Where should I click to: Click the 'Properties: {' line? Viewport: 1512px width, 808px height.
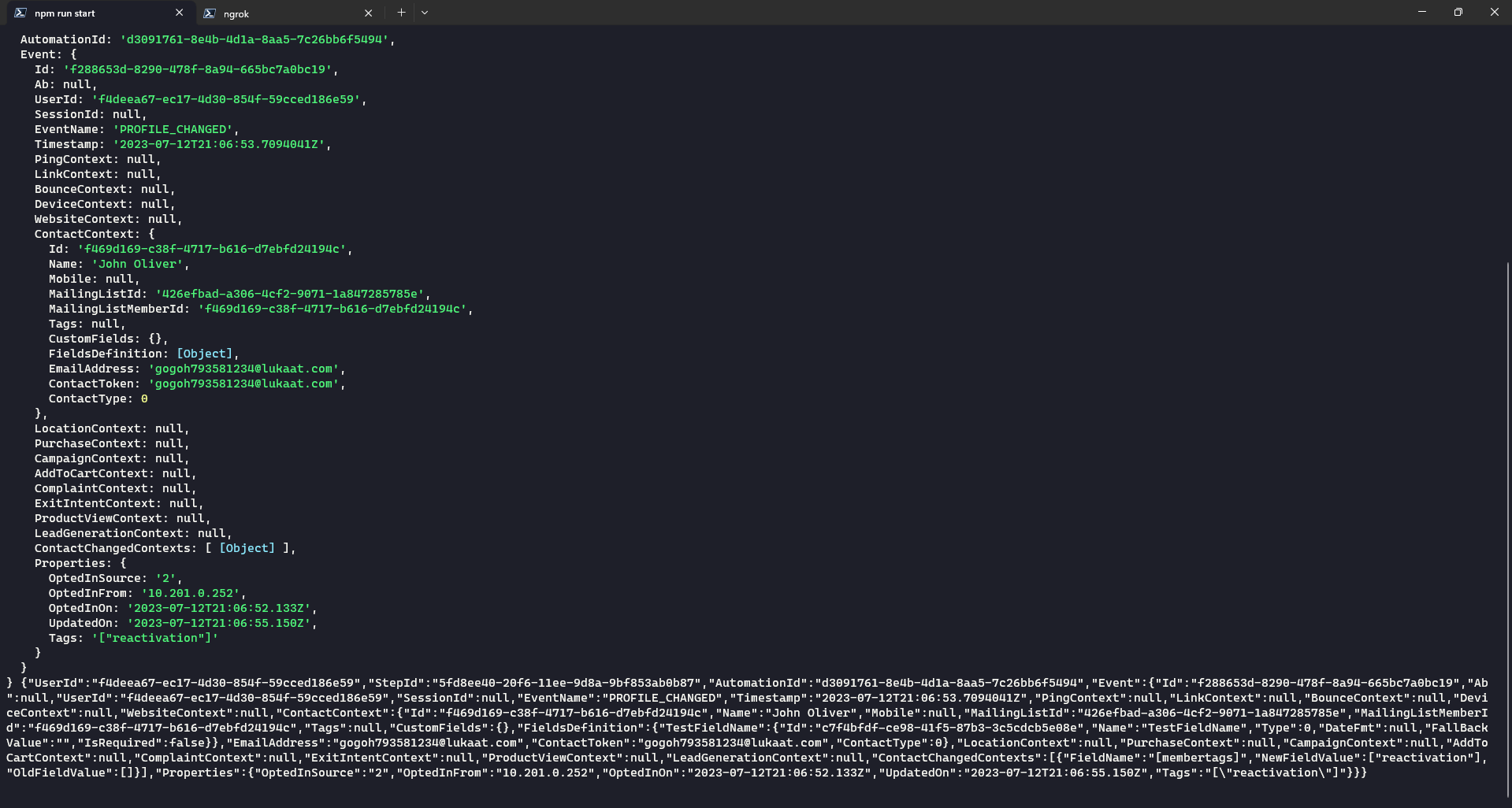pyautogui.click(x=80, y=563)
